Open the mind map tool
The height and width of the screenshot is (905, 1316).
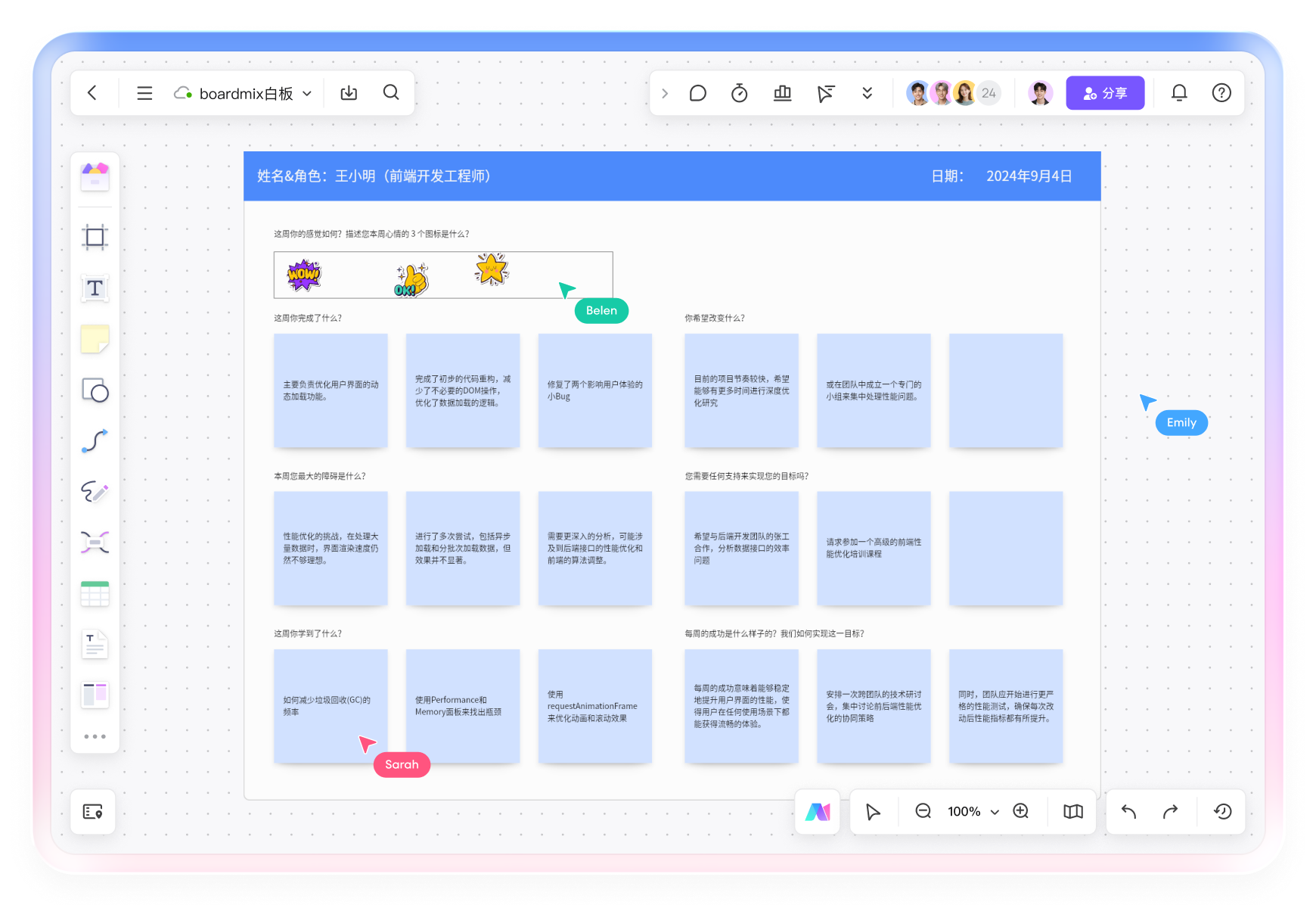coord(95,543)
